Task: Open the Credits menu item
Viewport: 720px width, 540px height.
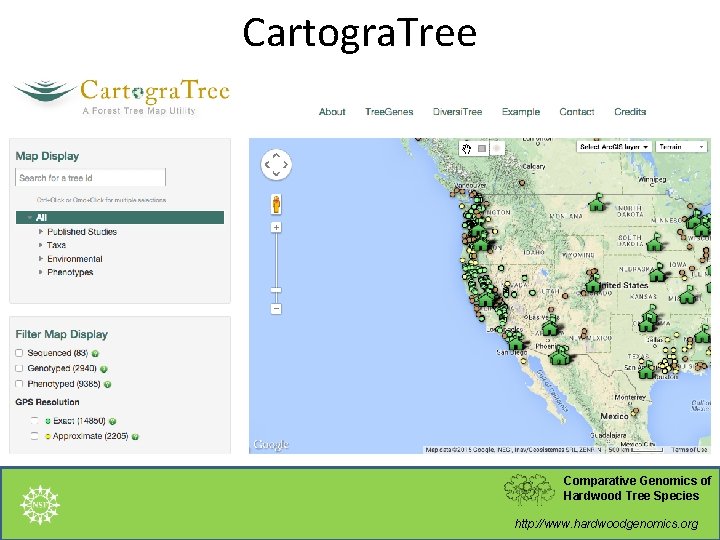Action: tap(630, 112)
